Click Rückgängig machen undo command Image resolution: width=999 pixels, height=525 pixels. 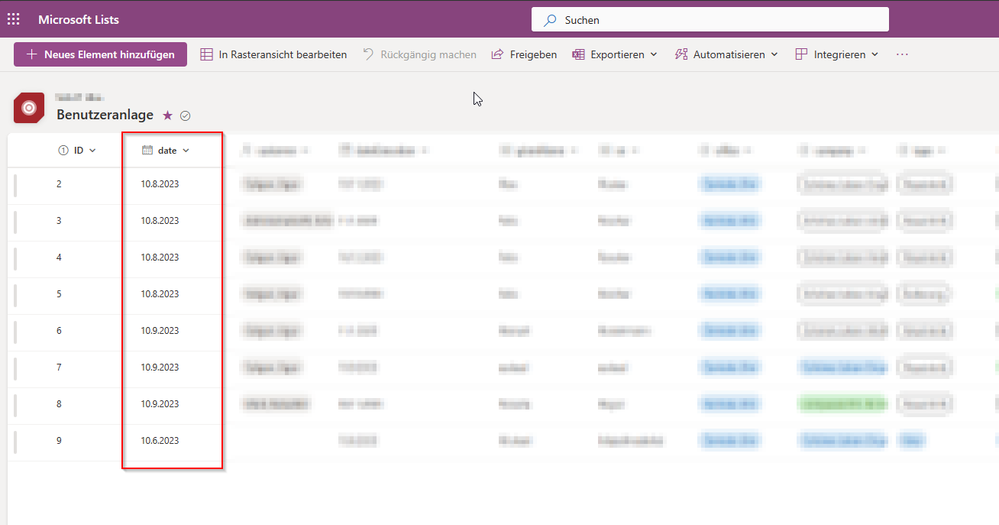(419, 55)
